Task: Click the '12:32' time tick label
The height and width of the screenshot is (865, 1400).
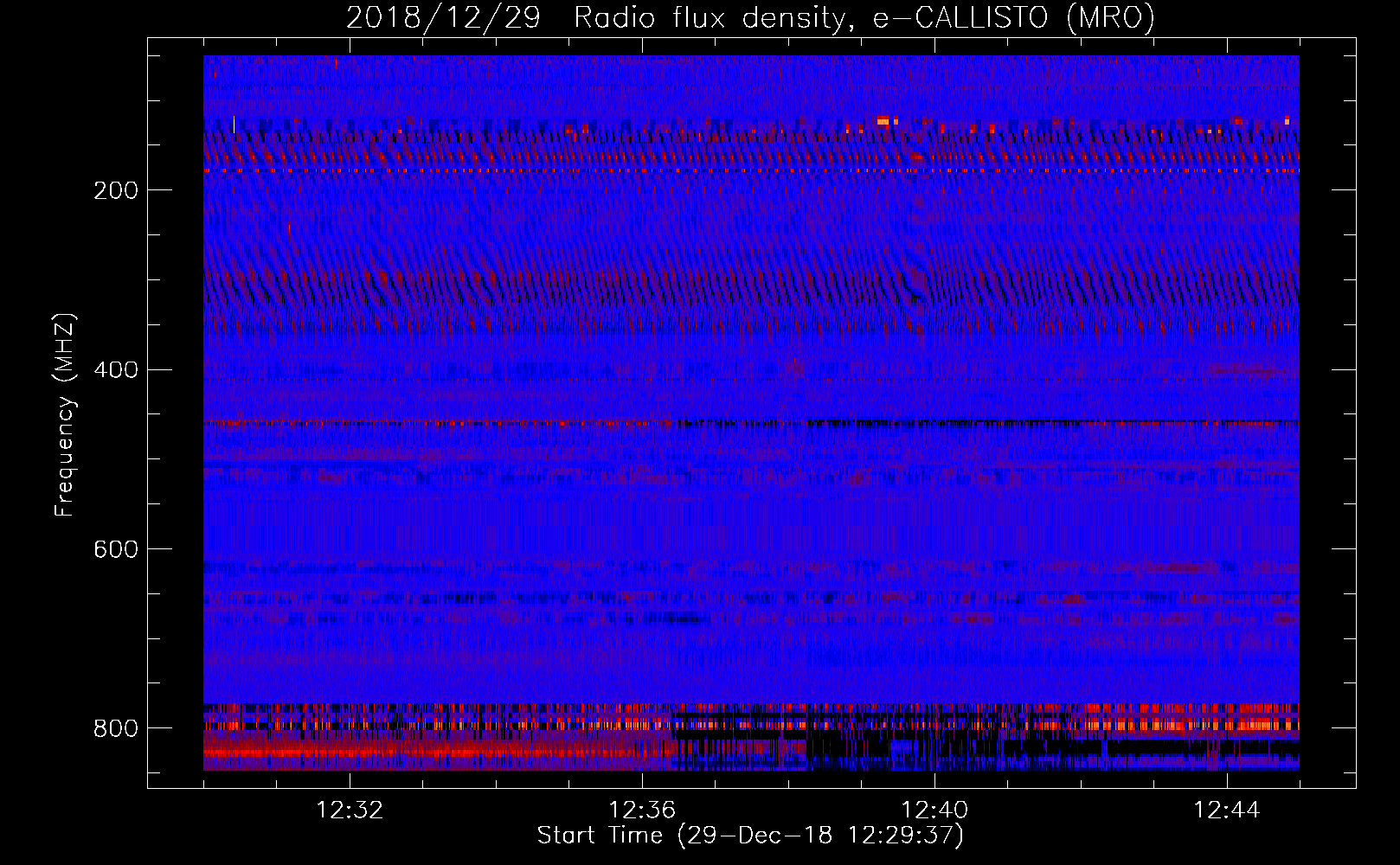Action: point(350,811)
